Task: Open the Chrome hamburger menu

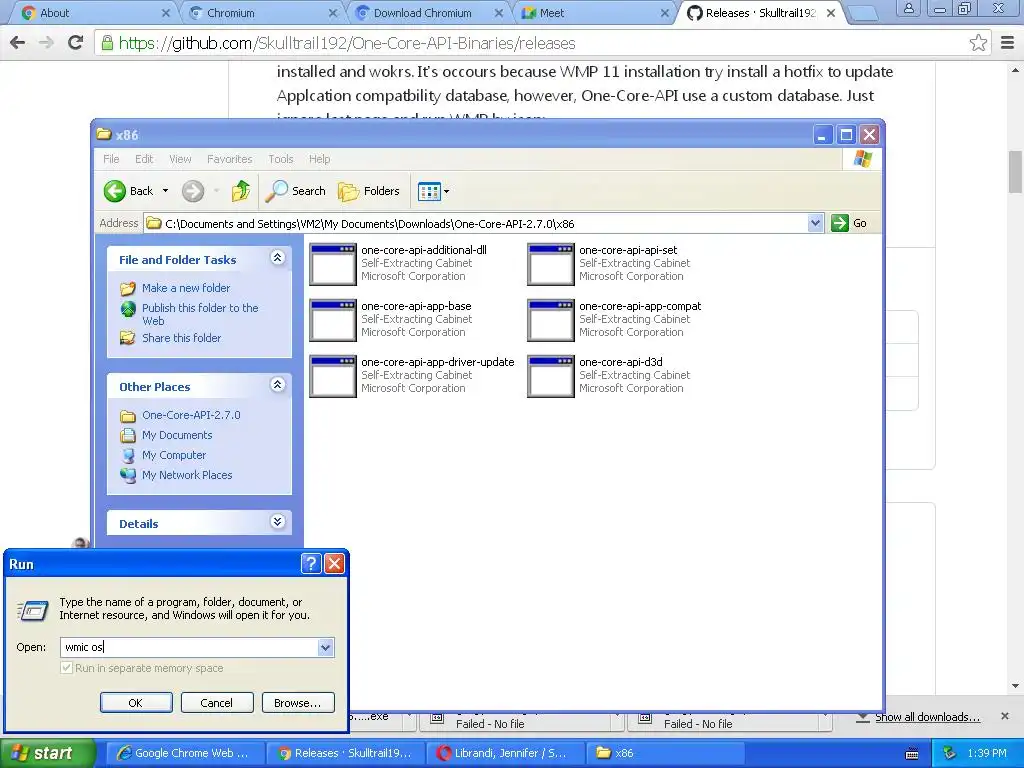Action: pyautogui.click(x=1008, y=43)
